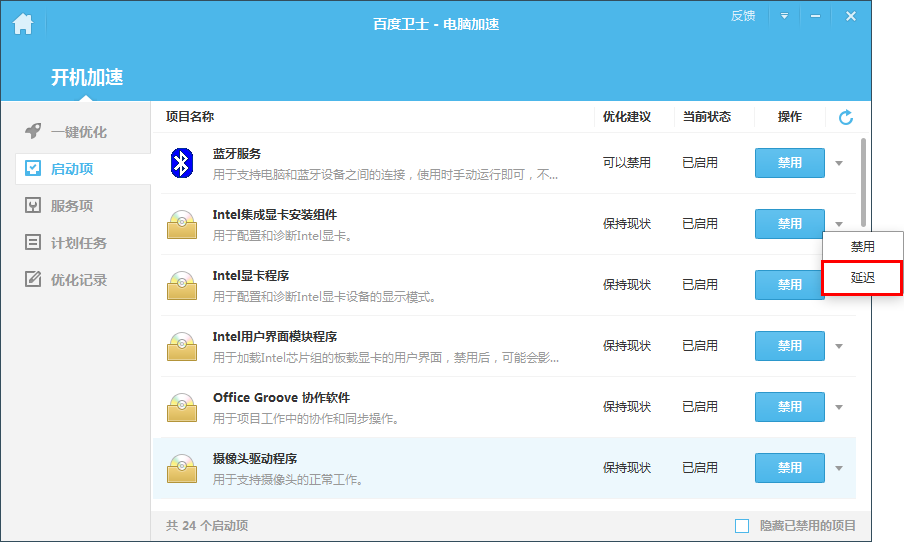Image resolution: width=904 pixels, height=542 pixels.
Task: Refresh the startup items list
Action: [x=846, y=118]
